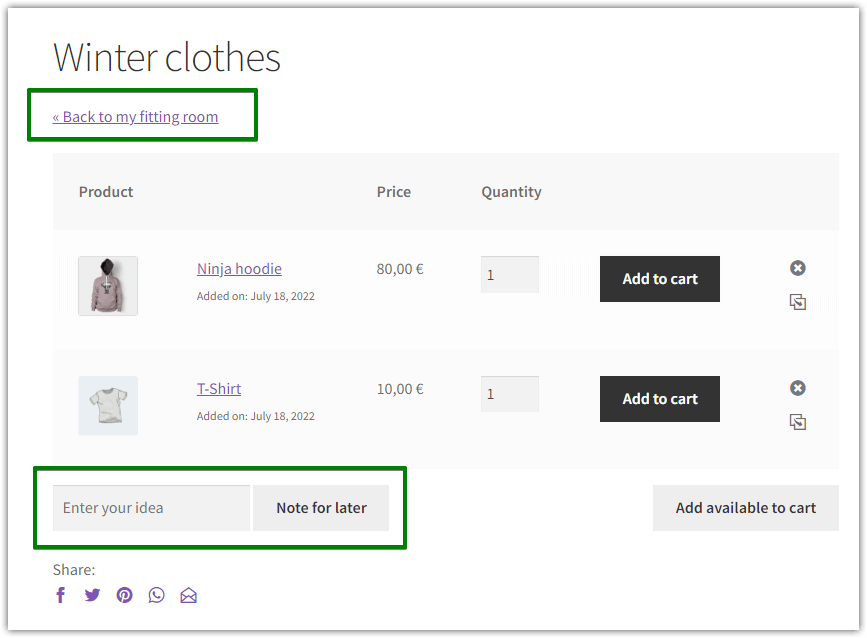Click the Quantity column header
The width and height of the screenshot is (867, 638).
(511, 192)
